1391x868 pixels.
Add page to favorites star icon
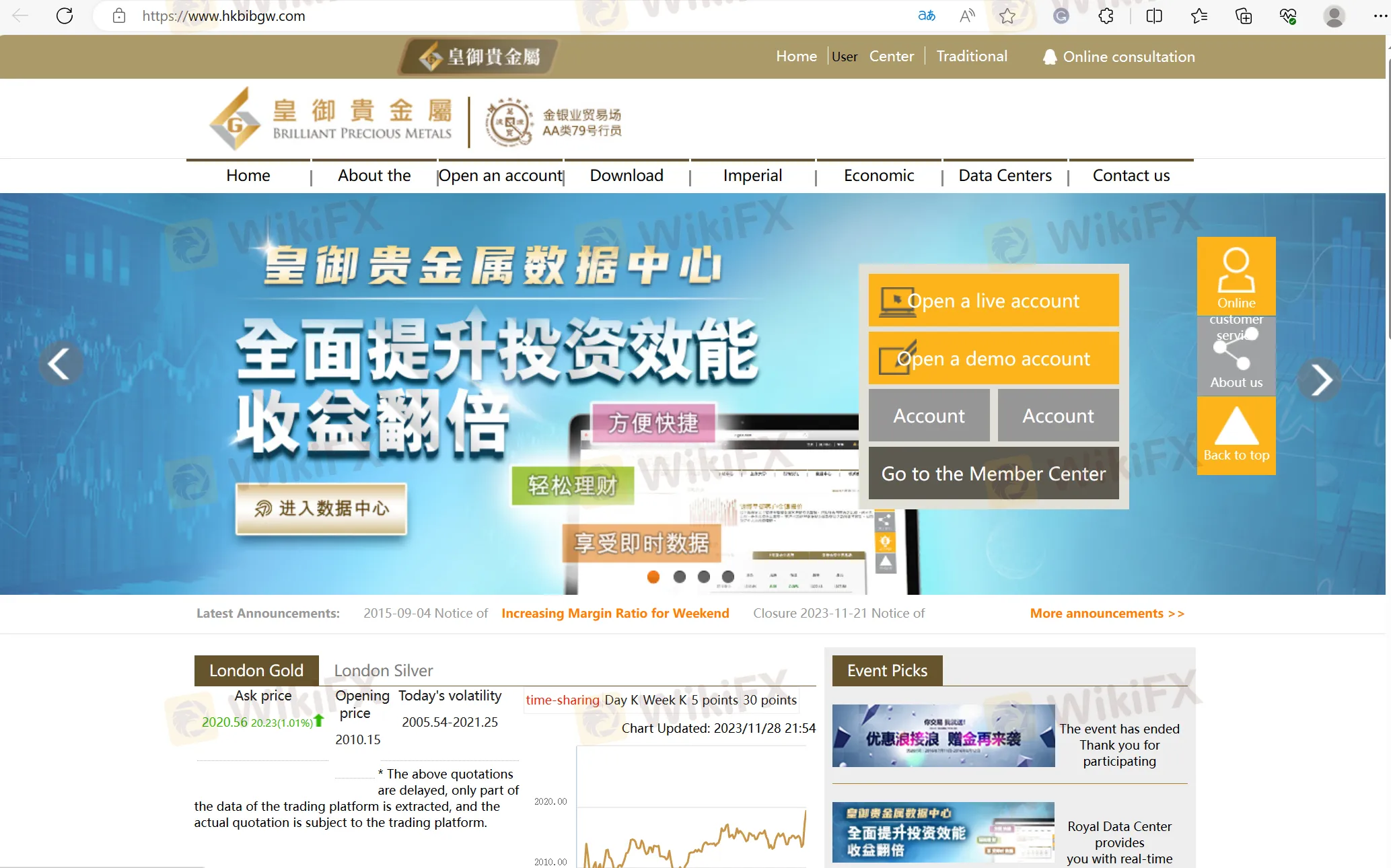point(1007,16)
